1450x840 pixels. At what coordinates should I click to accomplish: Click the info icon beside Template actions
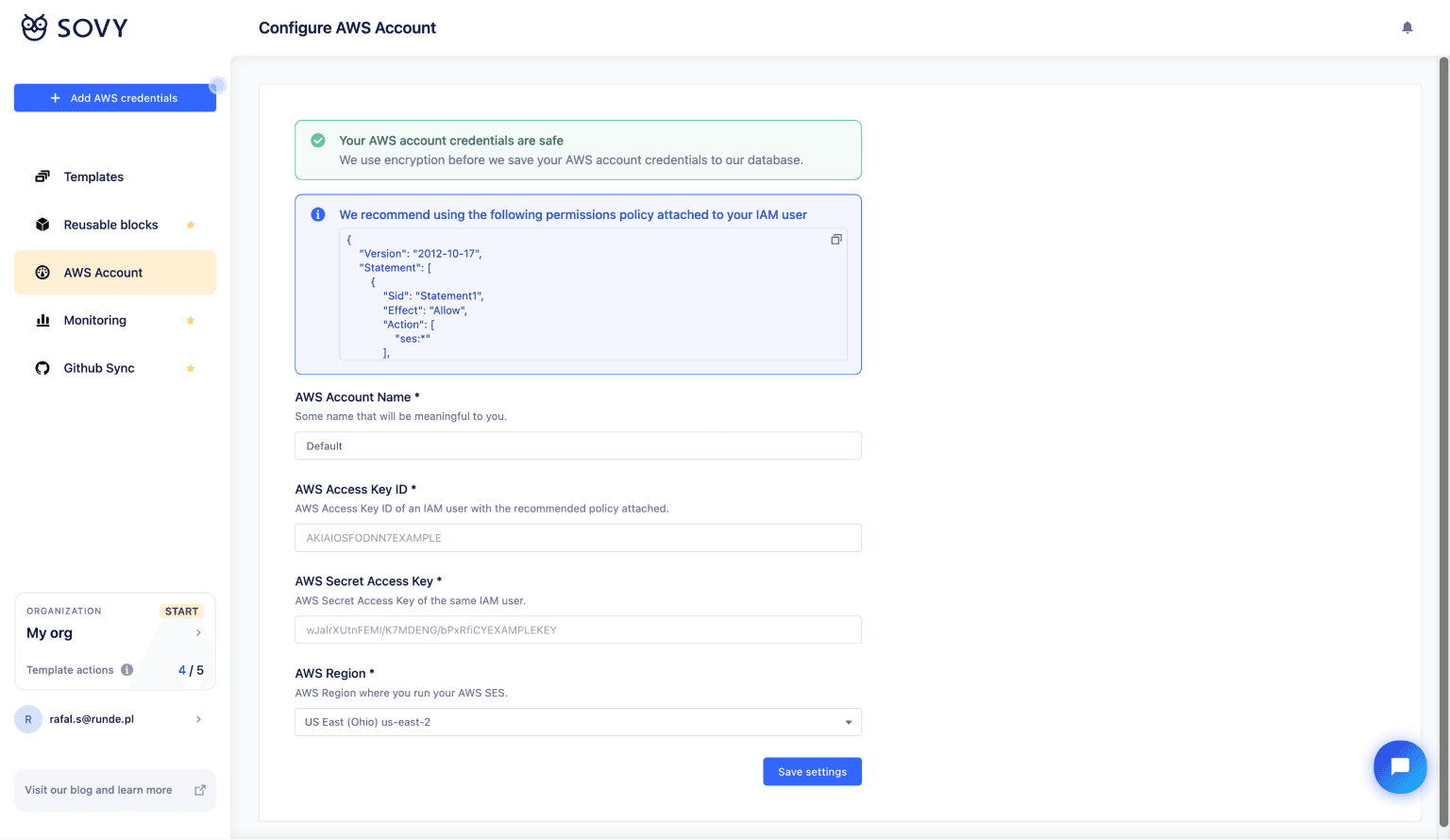[x=127, y=670]
